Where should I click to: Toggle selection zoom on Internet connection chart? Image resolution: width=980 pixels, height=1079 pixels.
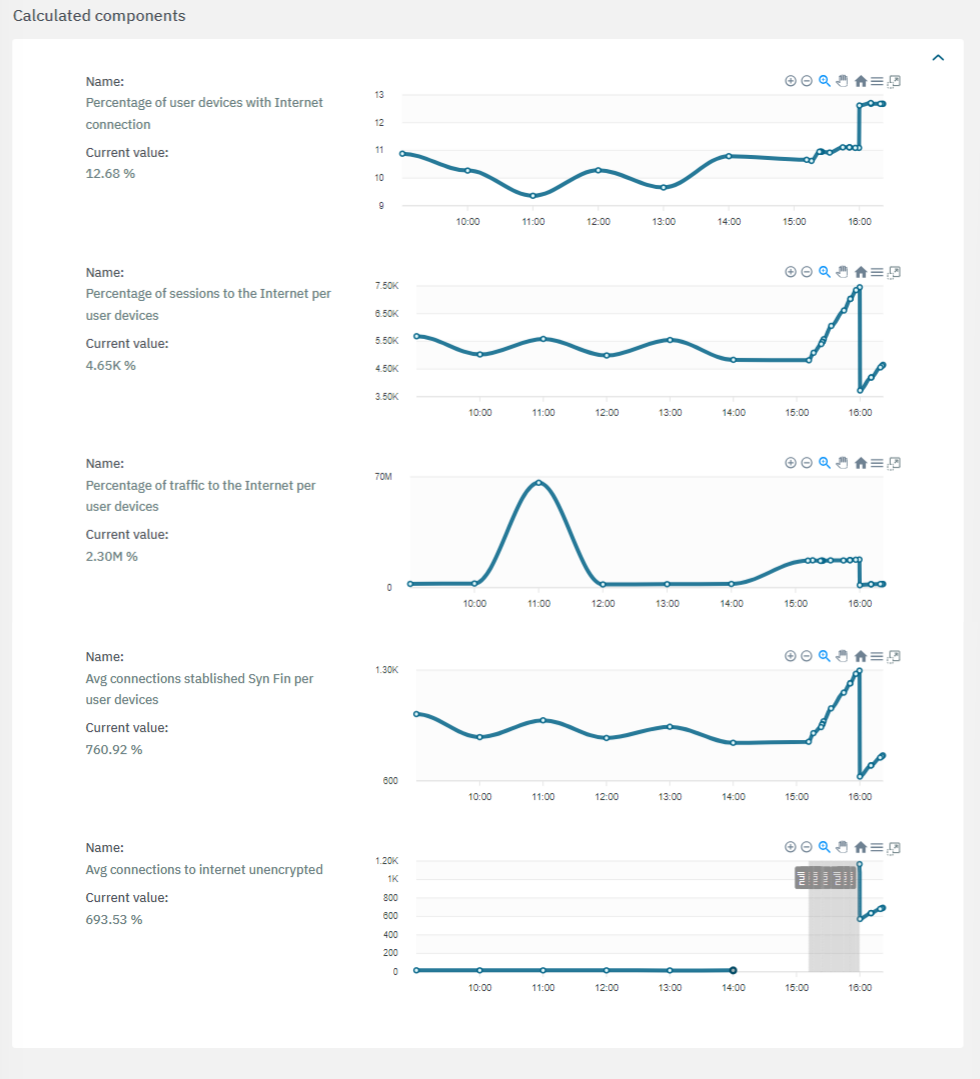coord(825,81)
